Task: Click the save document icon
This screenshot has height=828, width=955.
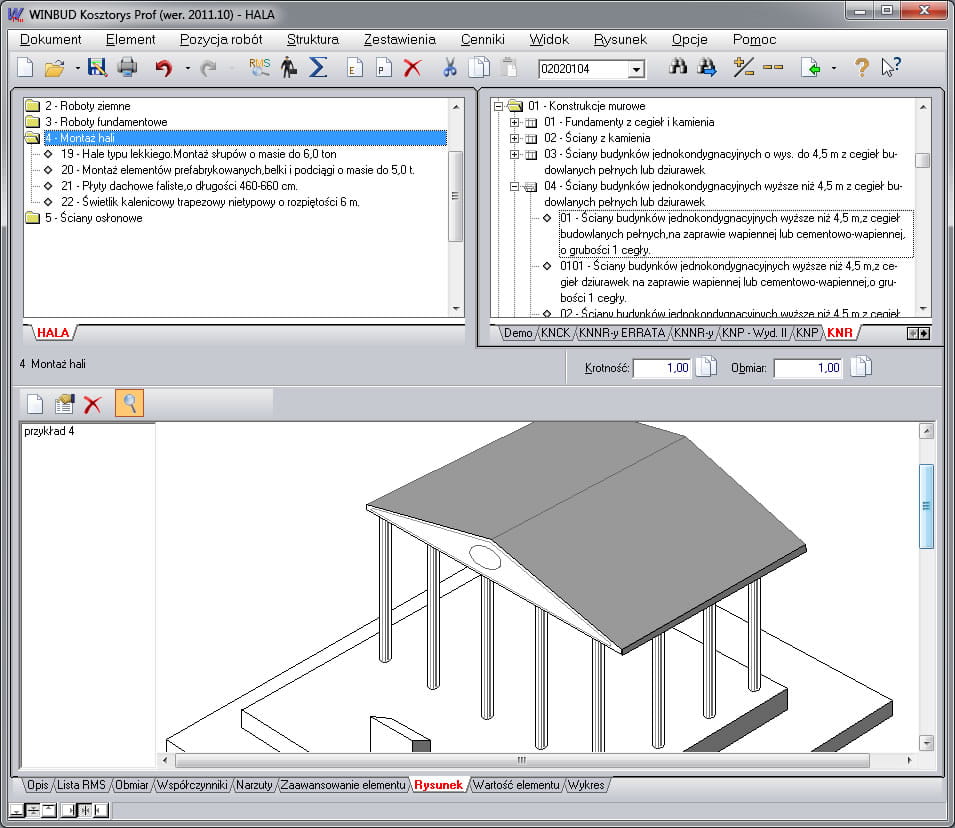Action: 97,68
